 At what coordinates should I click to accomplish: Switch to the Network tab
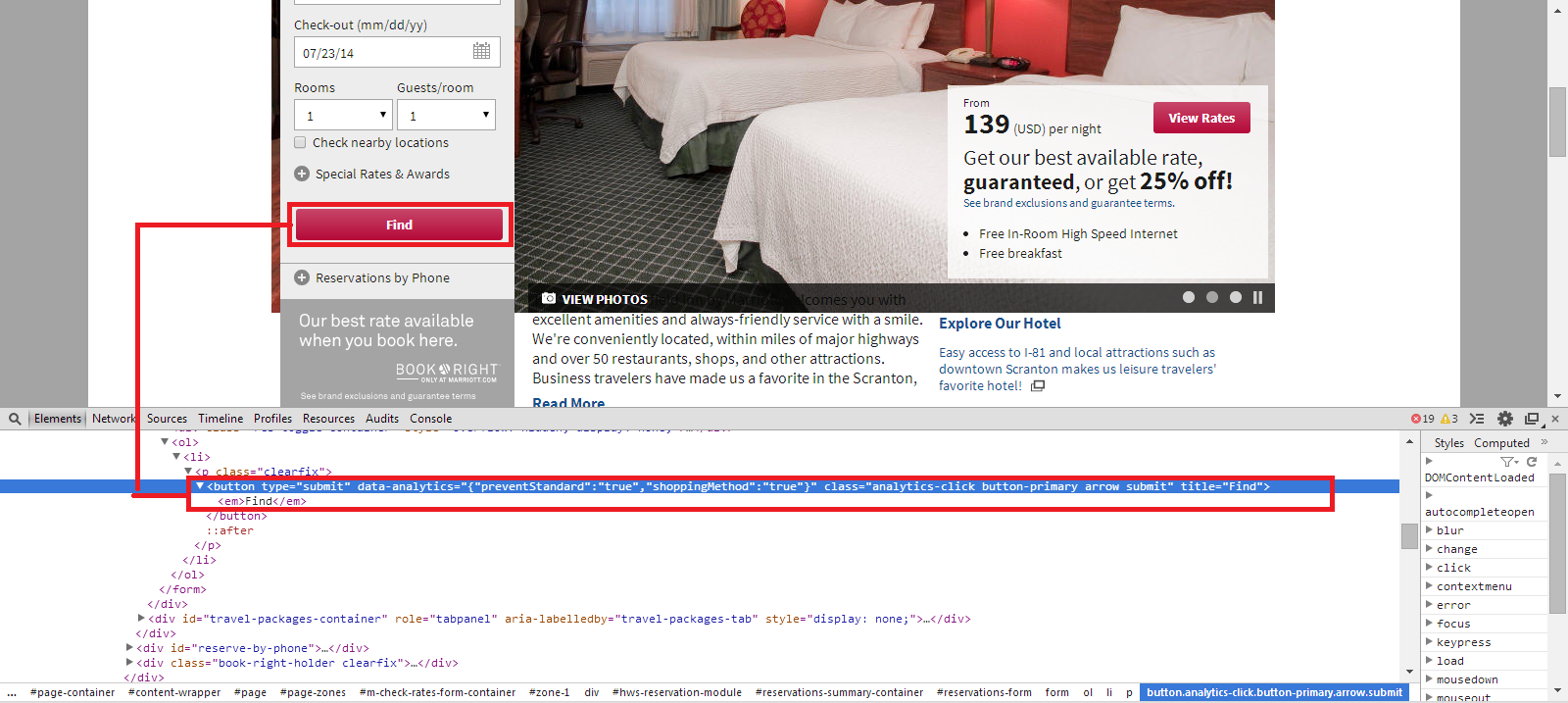pyautogui.click(x=114, y=419)
